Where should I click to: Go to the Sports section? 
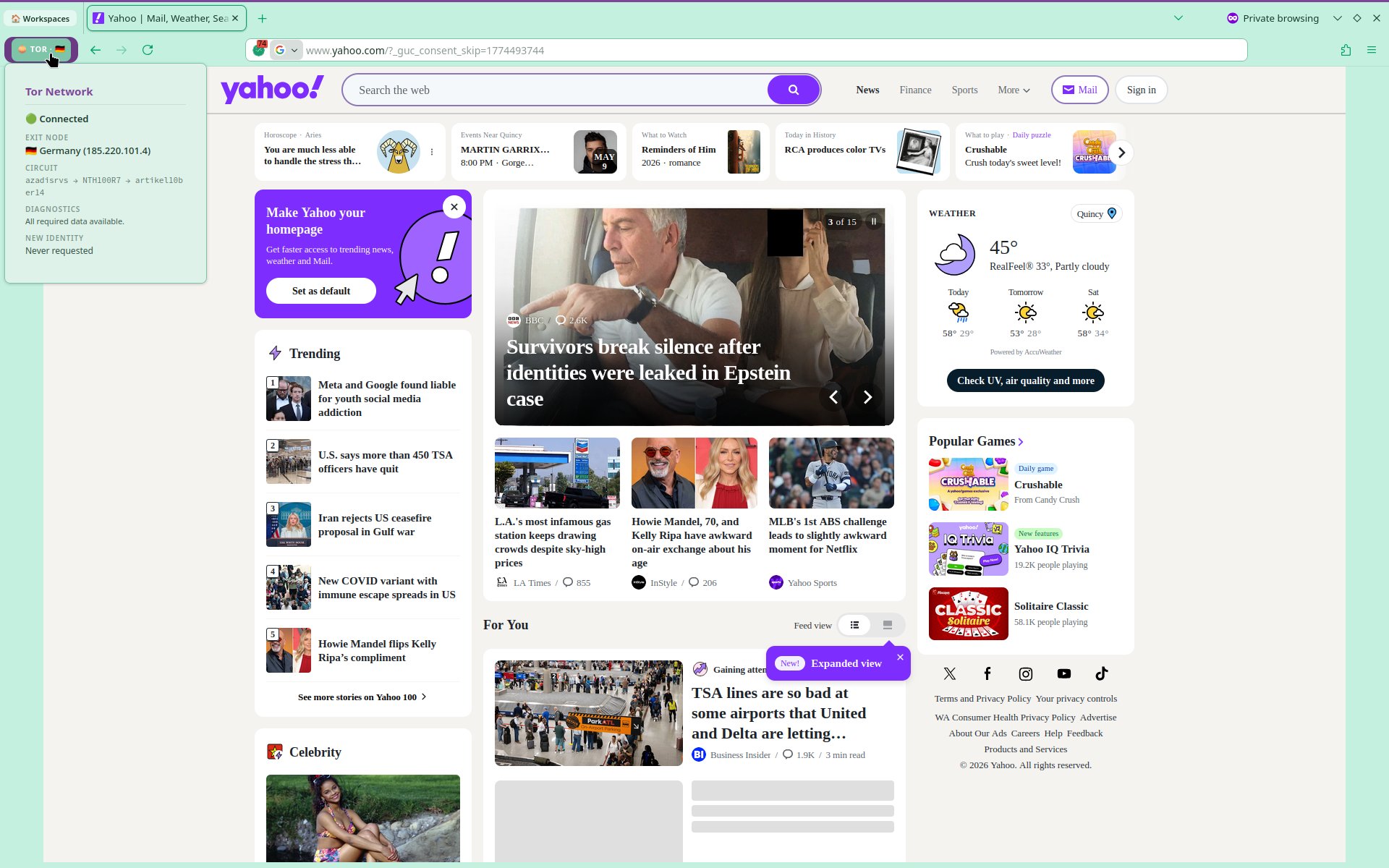[x=964, y=90]
